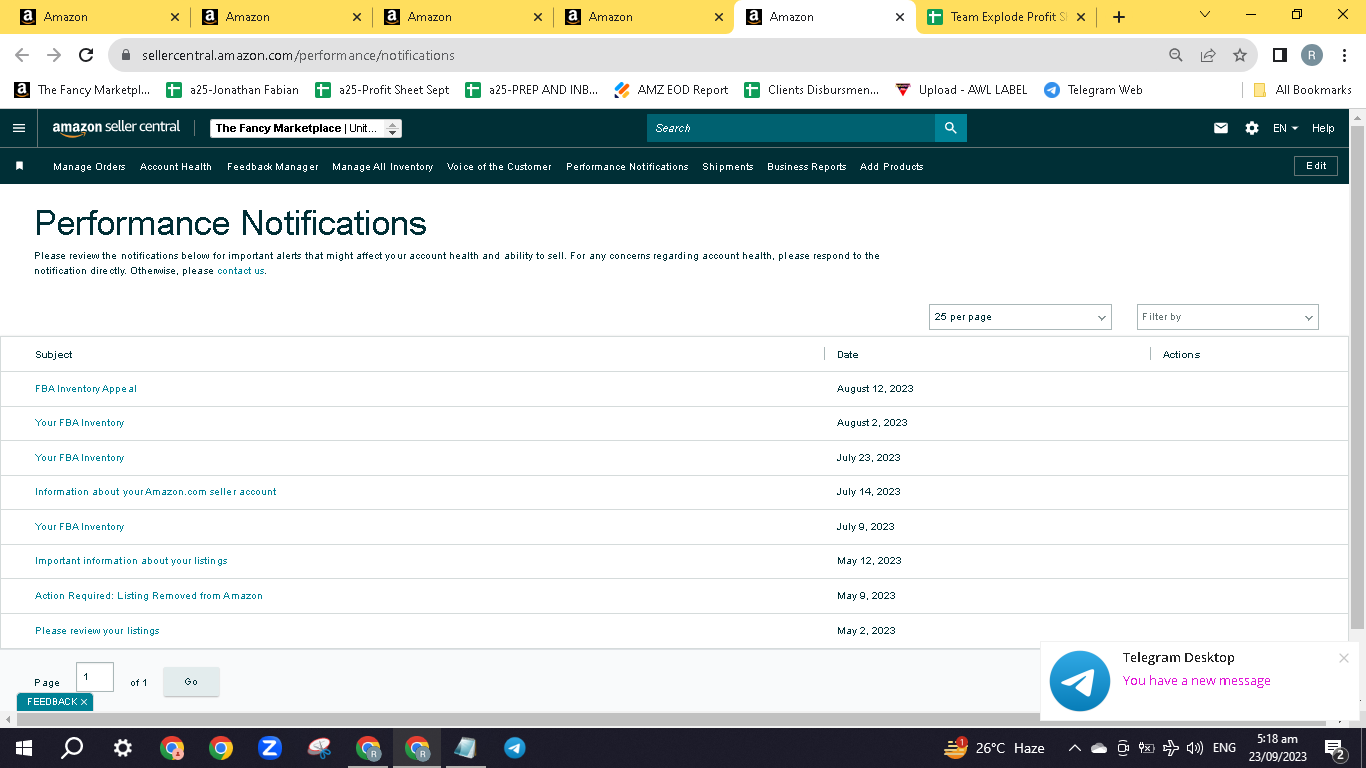Open the Filter by dropdown
Screen dimensions: 1366x768
coord(1228,317)
